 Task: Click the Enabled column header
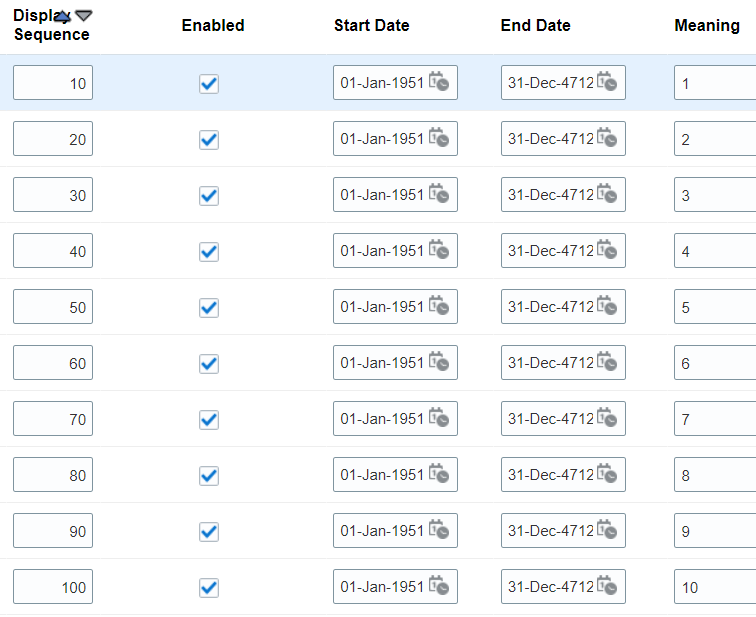(x=213, y=25)
